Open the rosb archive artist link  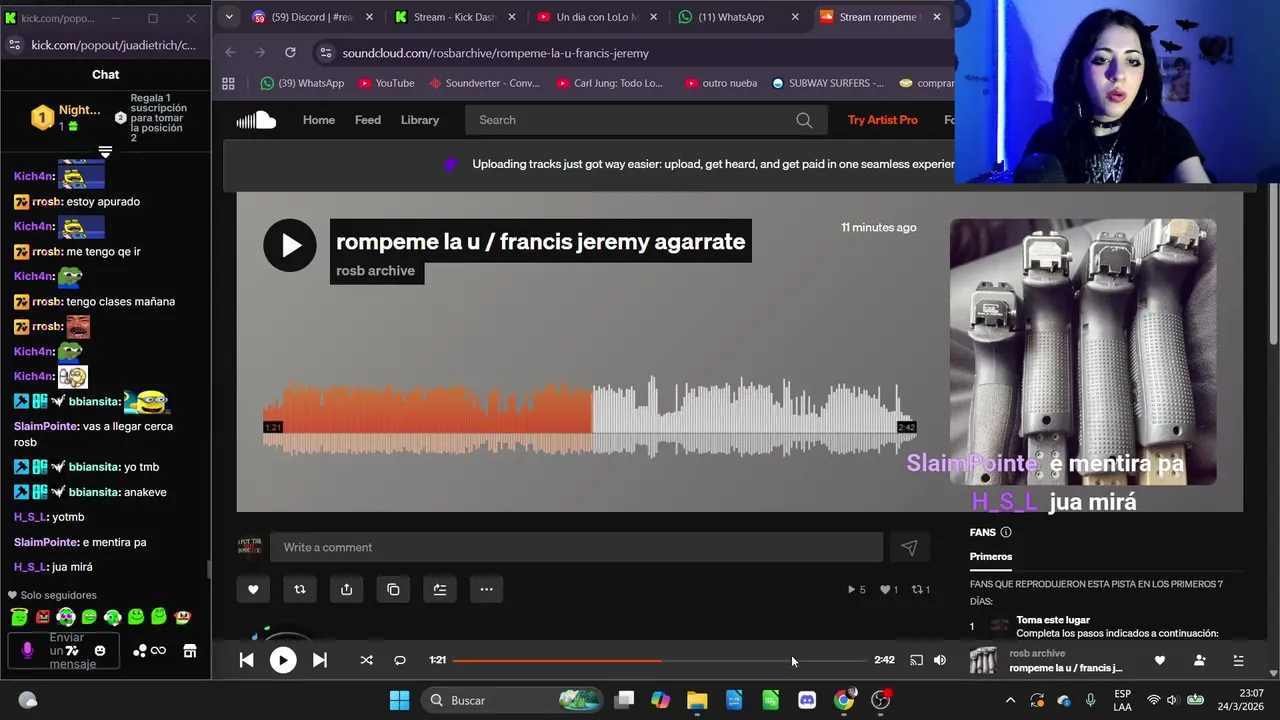(x=375, y=270)
